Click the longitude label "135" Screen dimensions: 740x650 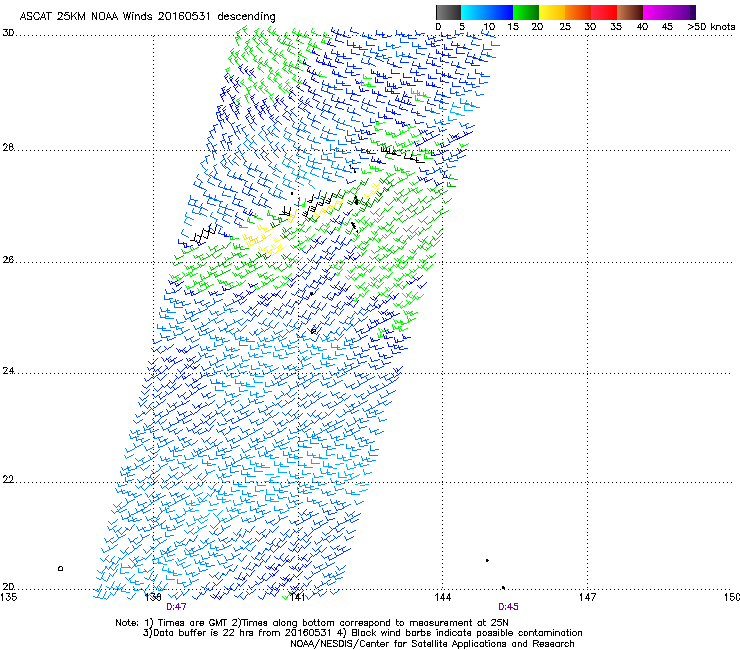8,598
